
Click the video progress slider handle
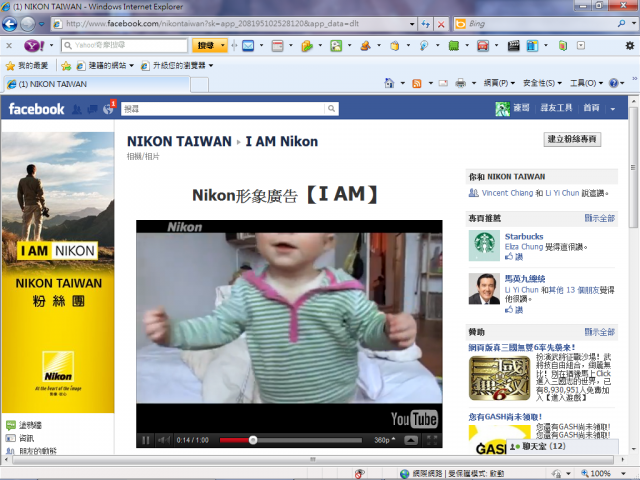click(x=253, y=440)
